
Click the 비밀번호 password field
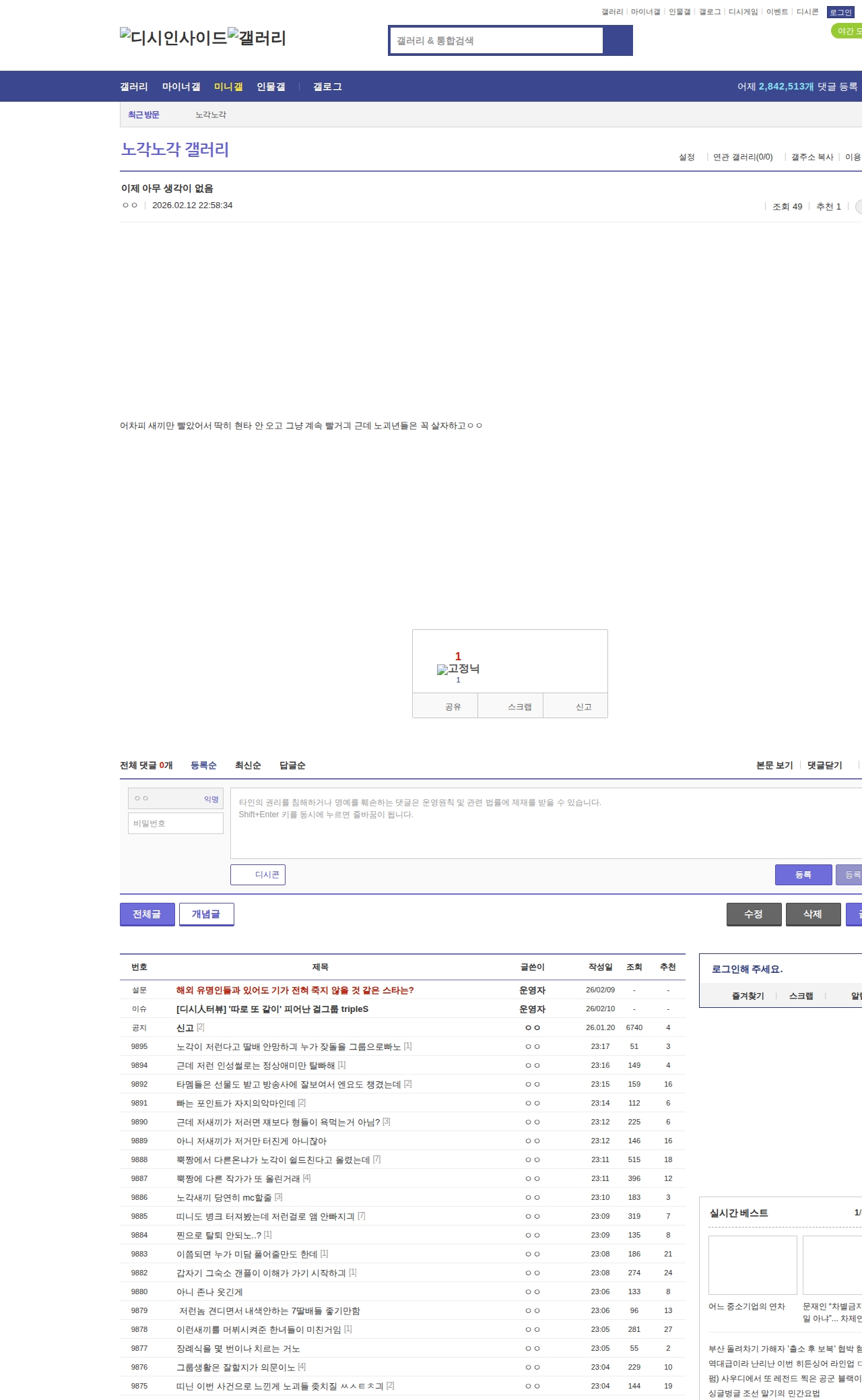coord(176,823)
